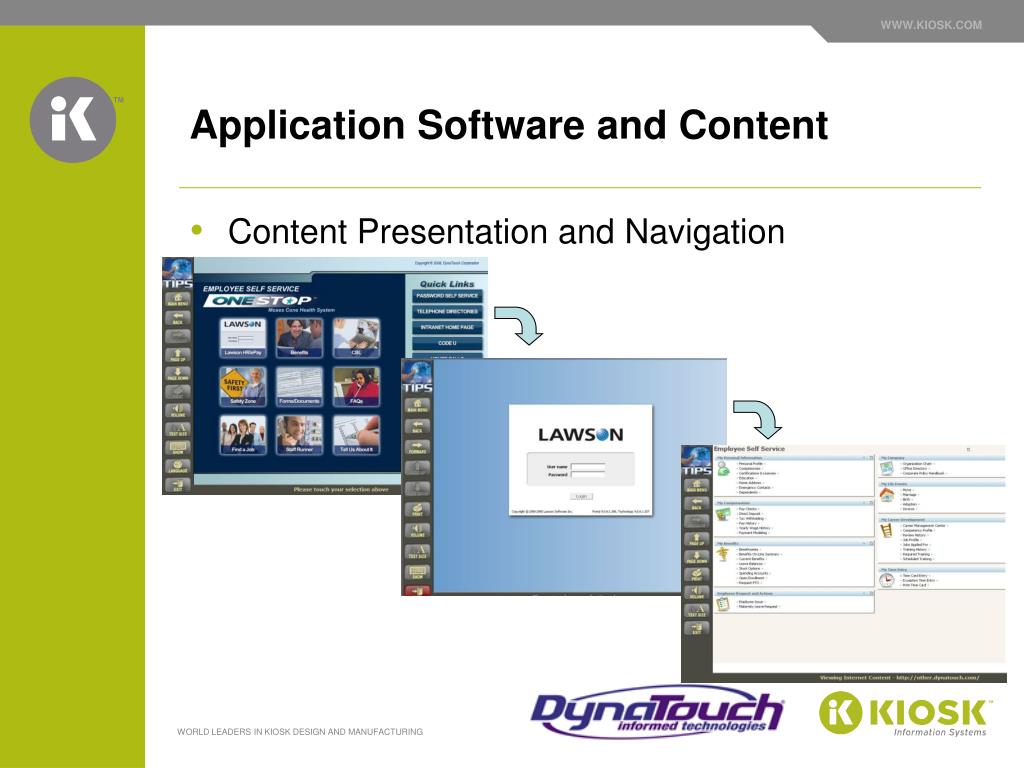This screenshot has height=768, width=1024.
Task: Tap Main Menu on the OneStop screen sidebar
Action: pos(178,300)
